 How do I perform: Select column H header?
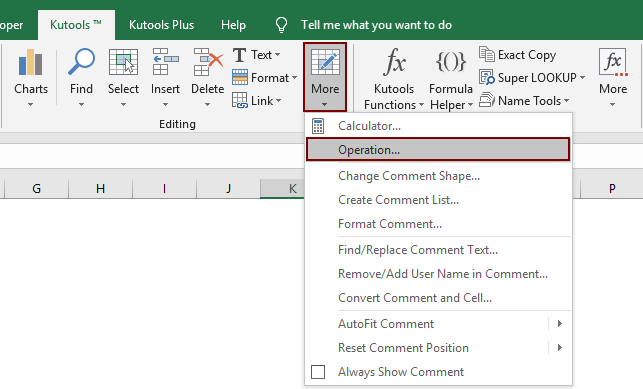[x=100, y=189]
